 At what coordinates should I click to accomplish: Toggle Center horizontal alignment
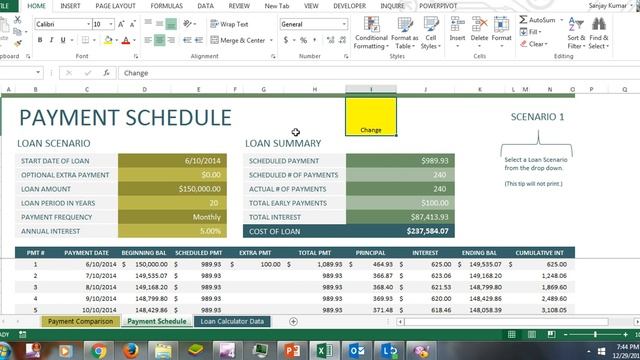(x=160, y=40)
